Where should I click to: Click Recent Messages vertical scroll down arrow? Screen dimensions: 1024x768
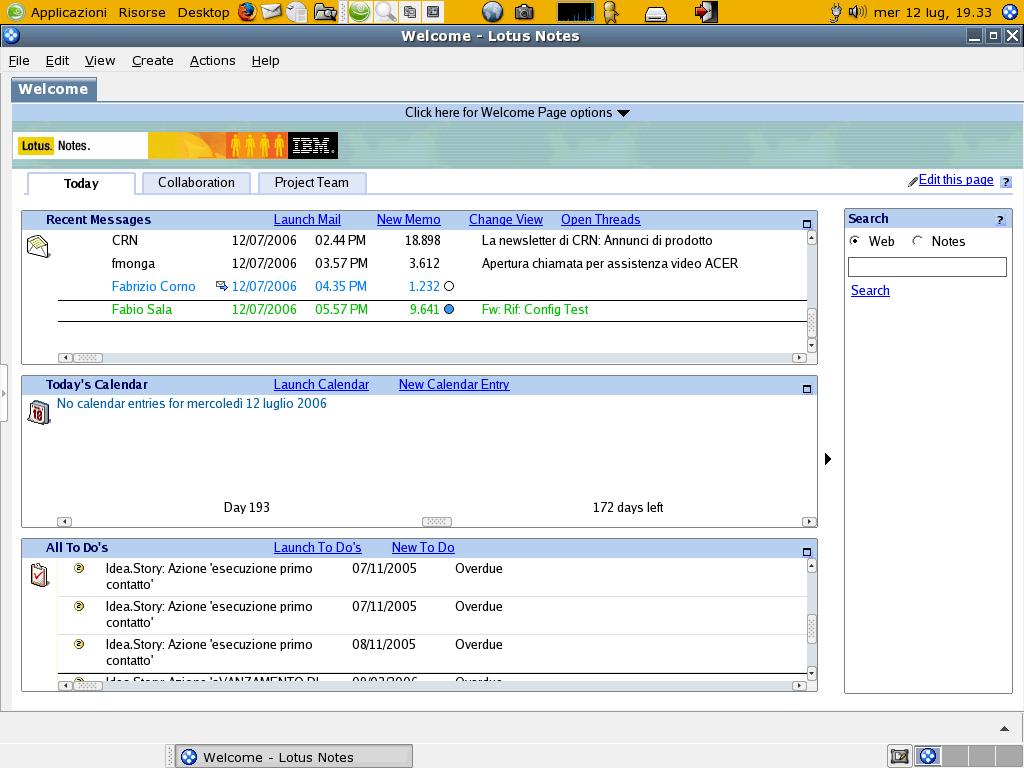coord(812,345)
